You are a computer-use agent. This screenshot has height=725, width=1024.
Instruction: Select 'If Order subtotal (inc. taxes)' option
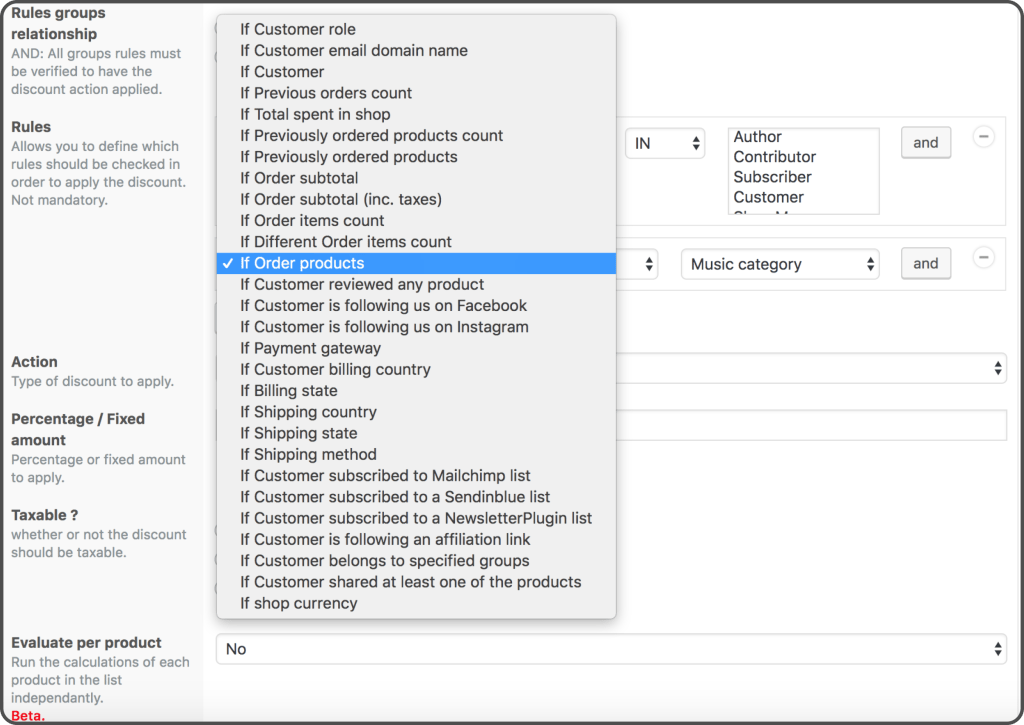point(341,199)
